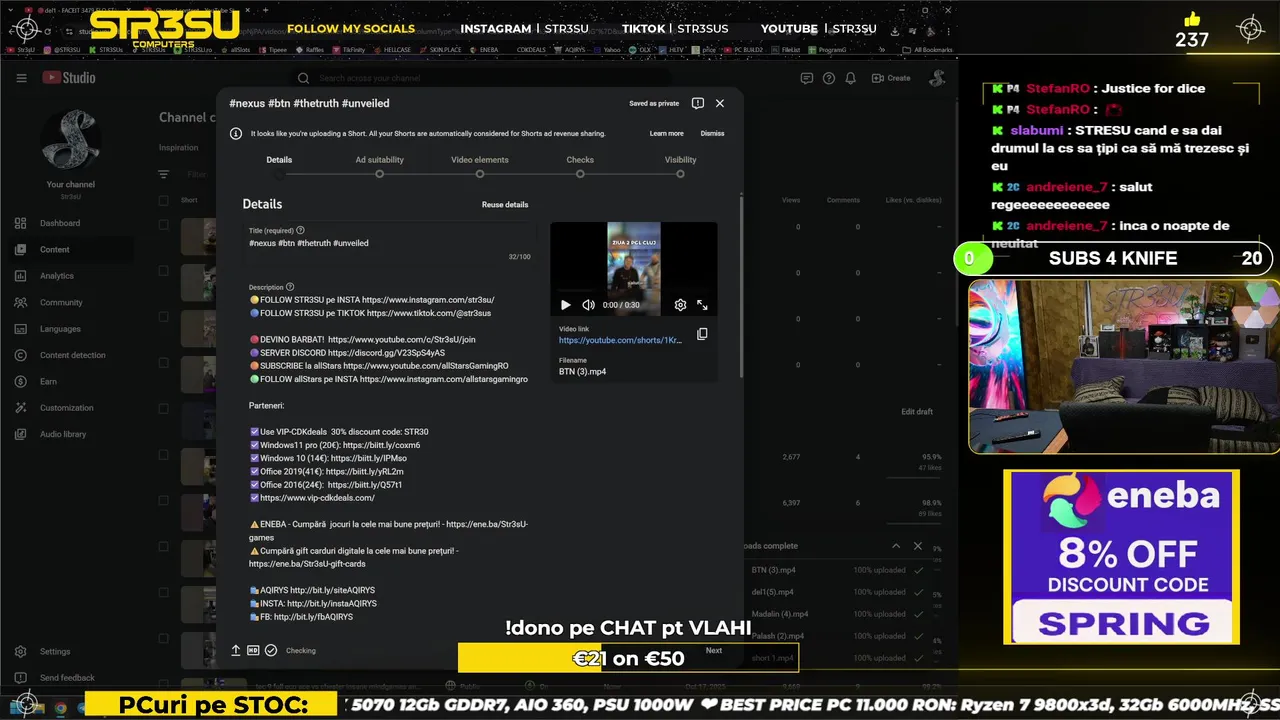Click the checks checkmark icon in dialog footer

[270, 650]
